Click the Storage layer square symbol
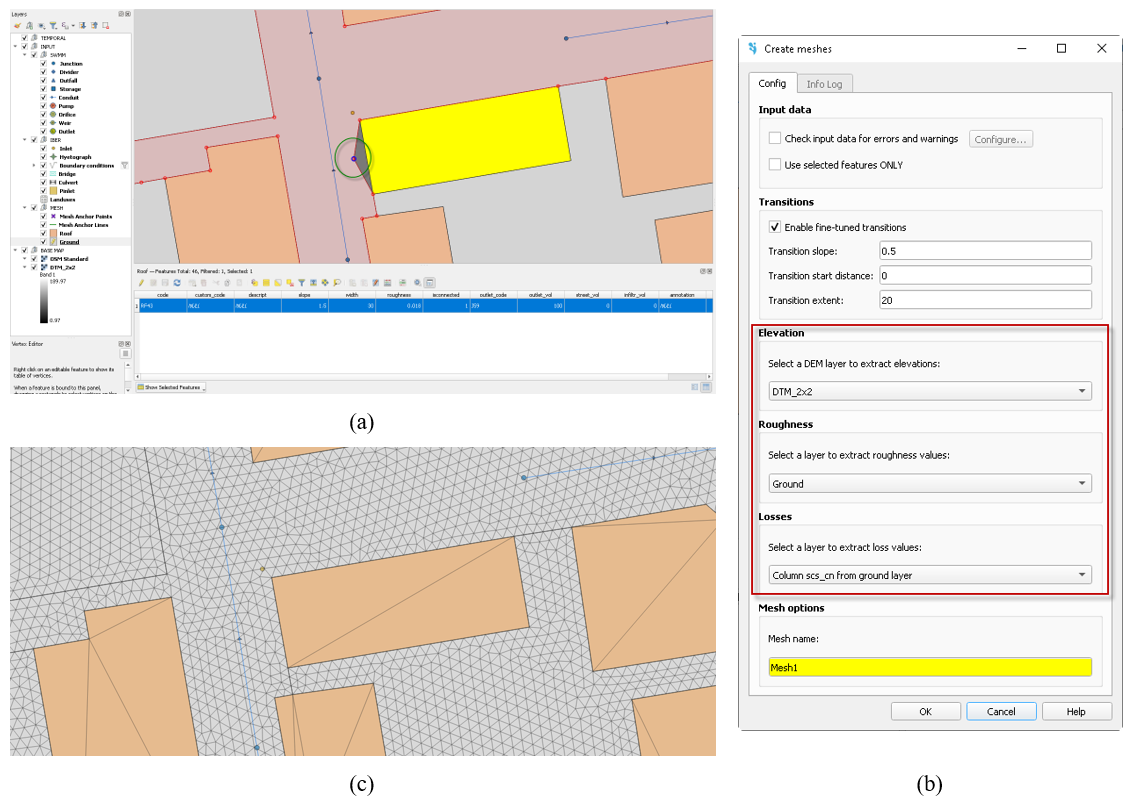The height and width of the screenshot is (804, 1129). (53, 89)
